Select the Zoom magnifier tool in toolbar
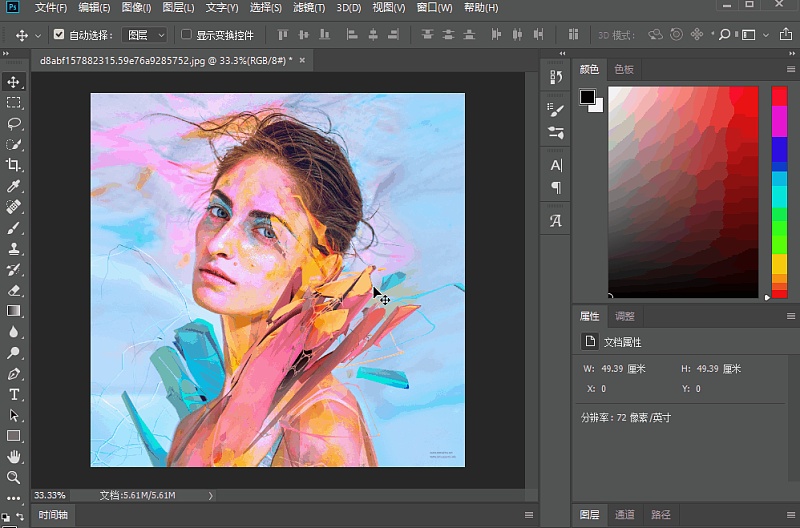Screen dimensions: 800x528 pyautogui.click(x=14, y=477)
